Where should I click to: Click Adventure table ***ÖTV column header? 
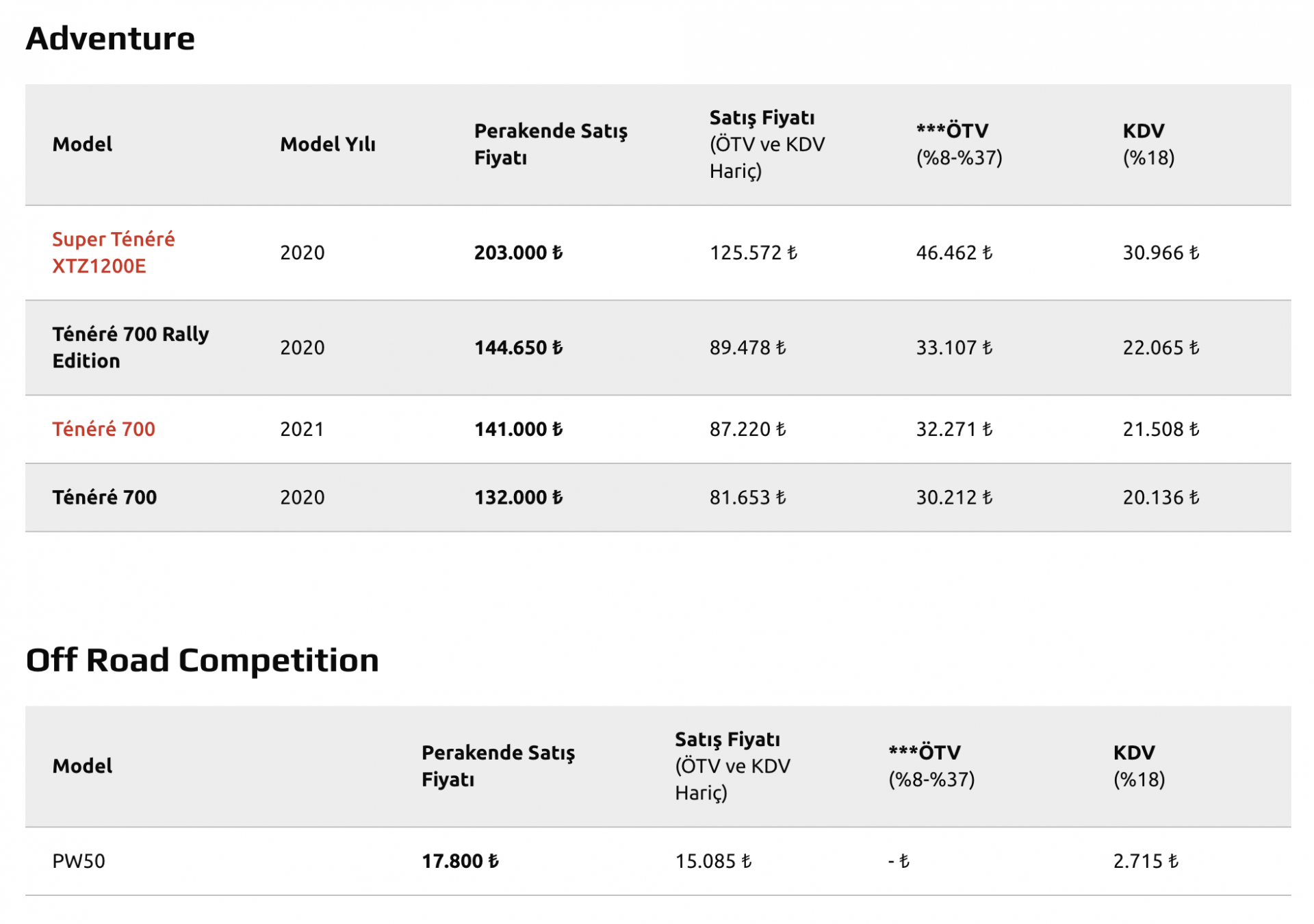(x=959, y=144)
